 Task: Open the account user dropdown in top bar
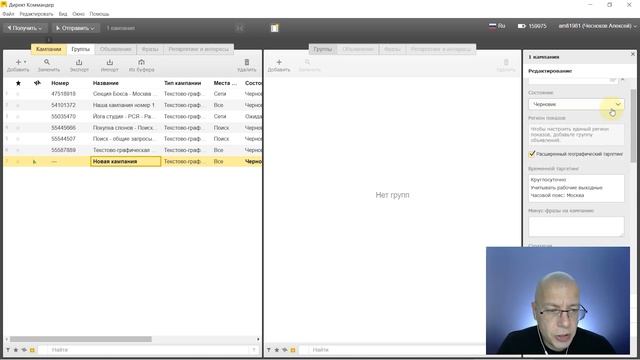coord(598,26)
